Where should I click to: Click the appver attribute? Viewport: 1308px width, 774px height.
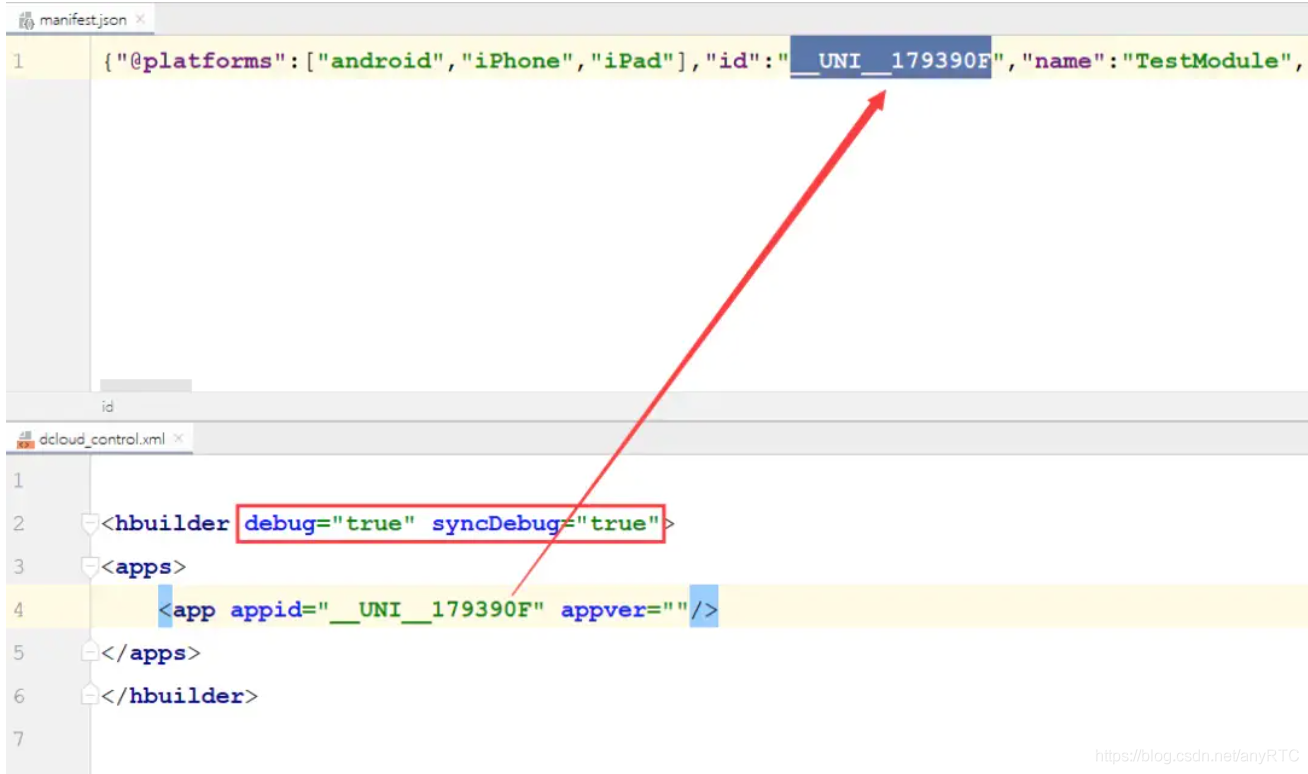(x=624, y=610)
